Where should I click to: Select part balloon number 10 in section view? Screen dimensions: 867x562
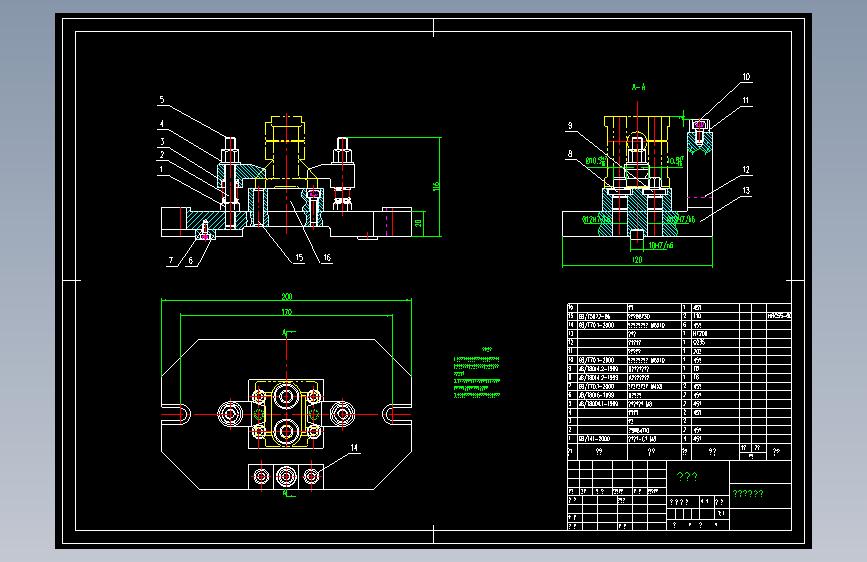click(x=746, y=77)
